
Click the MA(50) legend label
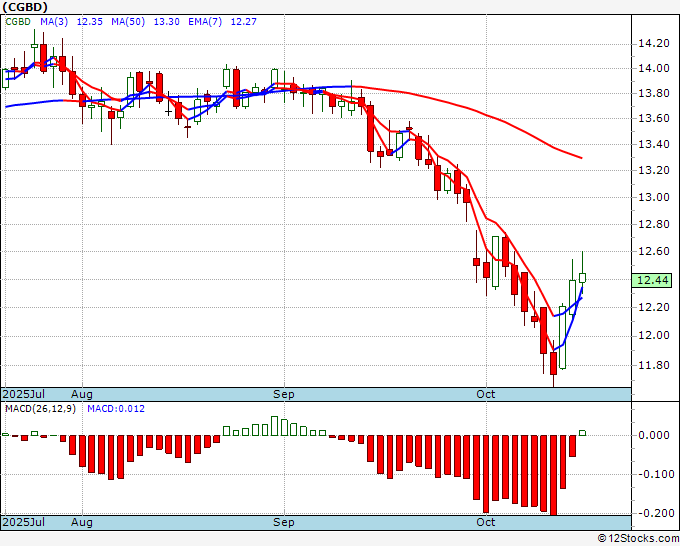pyautogui.click(x=128, y=22)
